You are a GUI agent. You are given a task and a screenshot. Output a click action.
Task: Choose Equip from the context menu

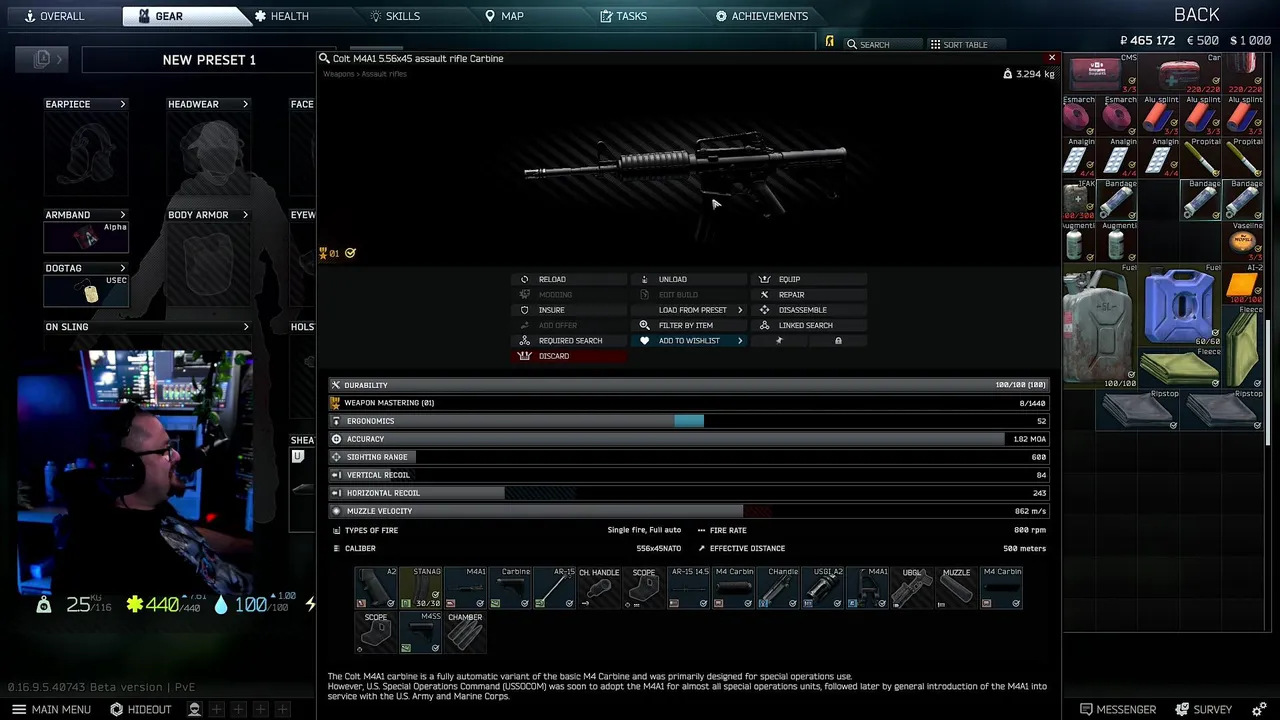tap(809, 279)
